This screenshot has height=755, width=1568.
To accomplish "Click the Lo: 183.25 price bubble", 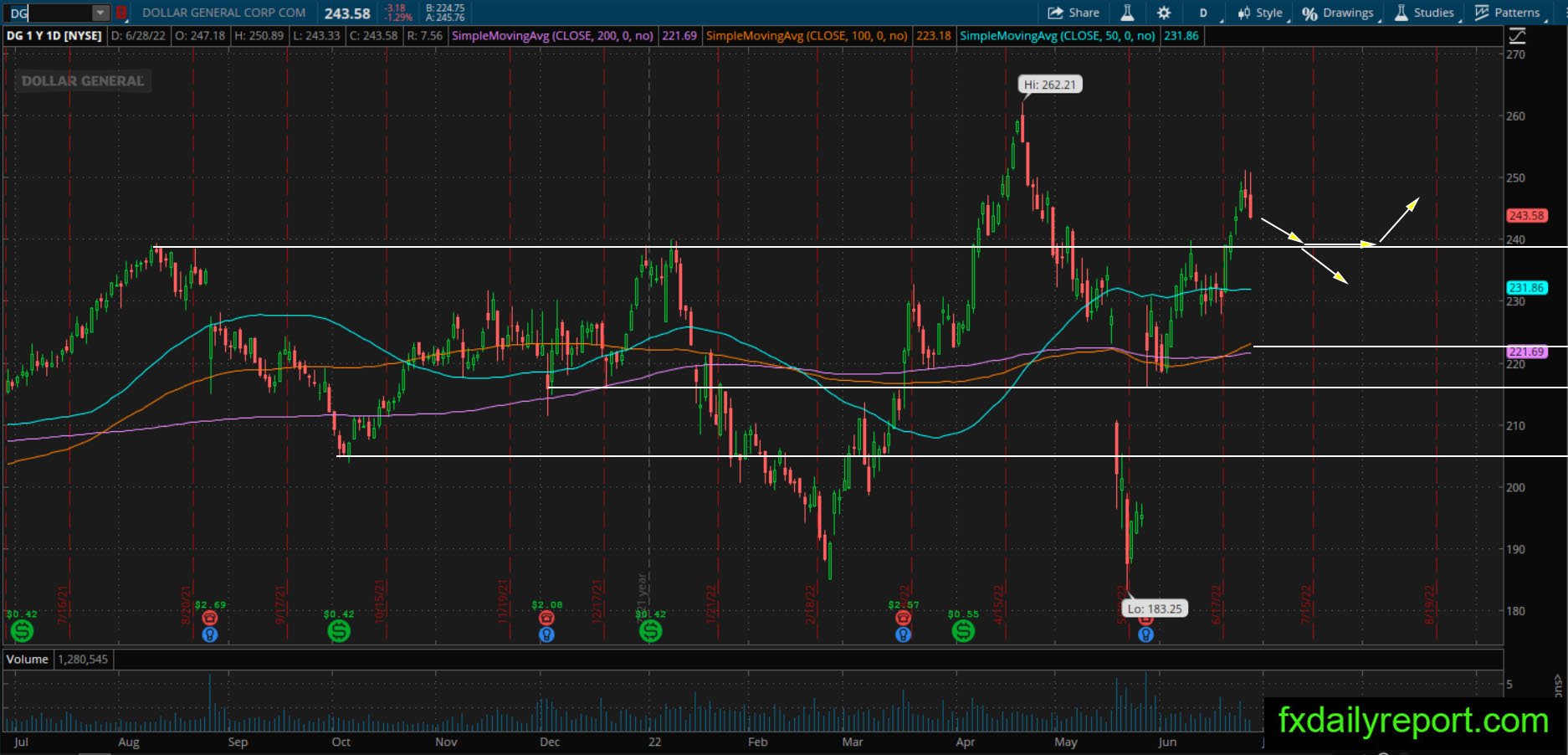I will [x=1155, y=609].
